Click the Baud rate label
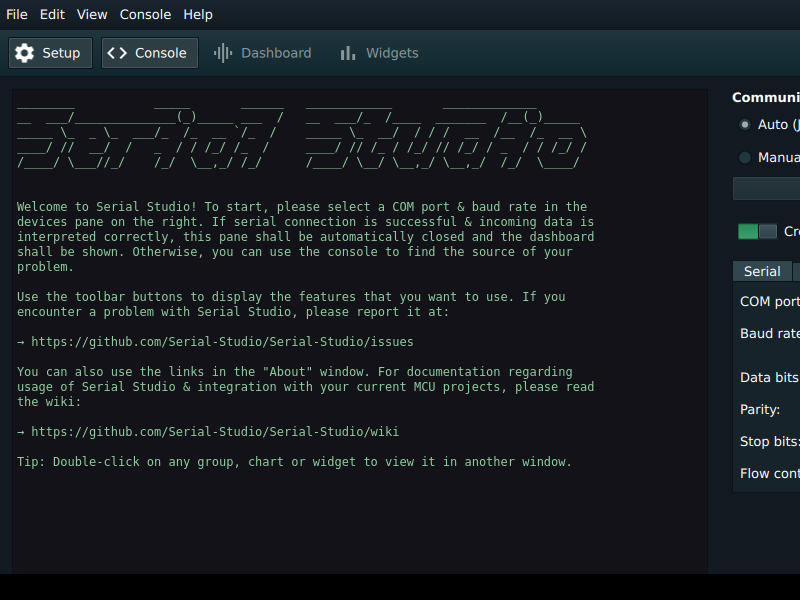The image size is (800, 600). 770,334
